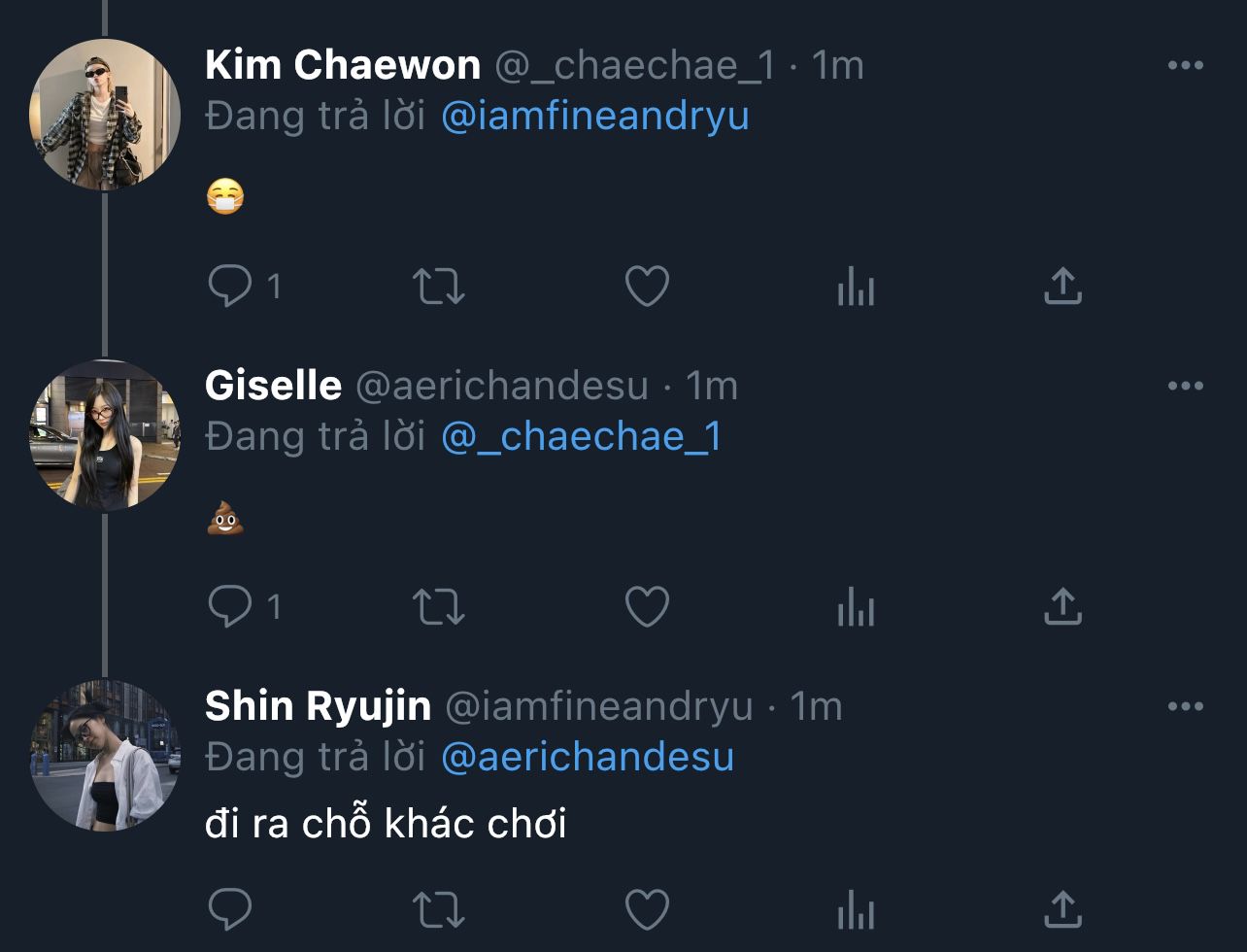Reply to Shin Ryujin's tweet
Screen dimensions: 1247x952
tap(230, 910)
